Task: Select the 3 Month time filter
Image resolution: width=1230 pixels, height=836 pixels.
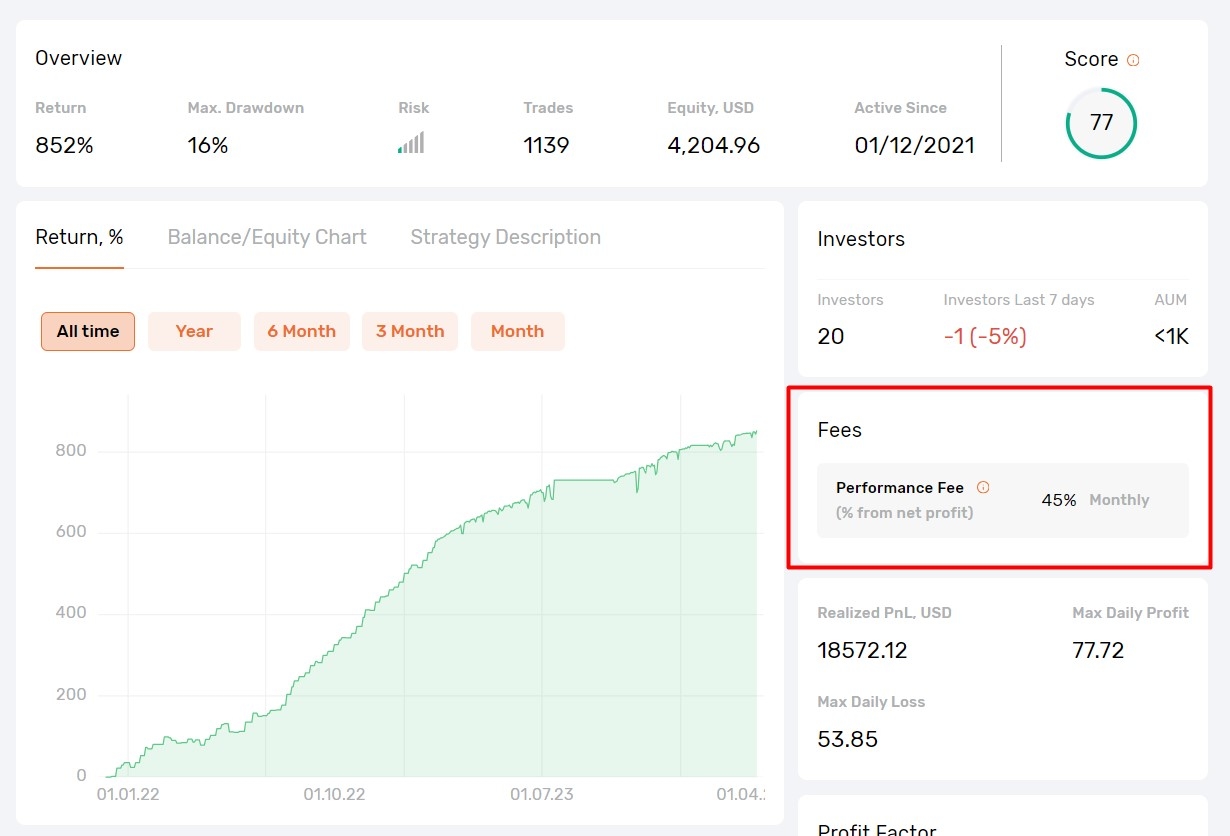Action: point(410,331)
